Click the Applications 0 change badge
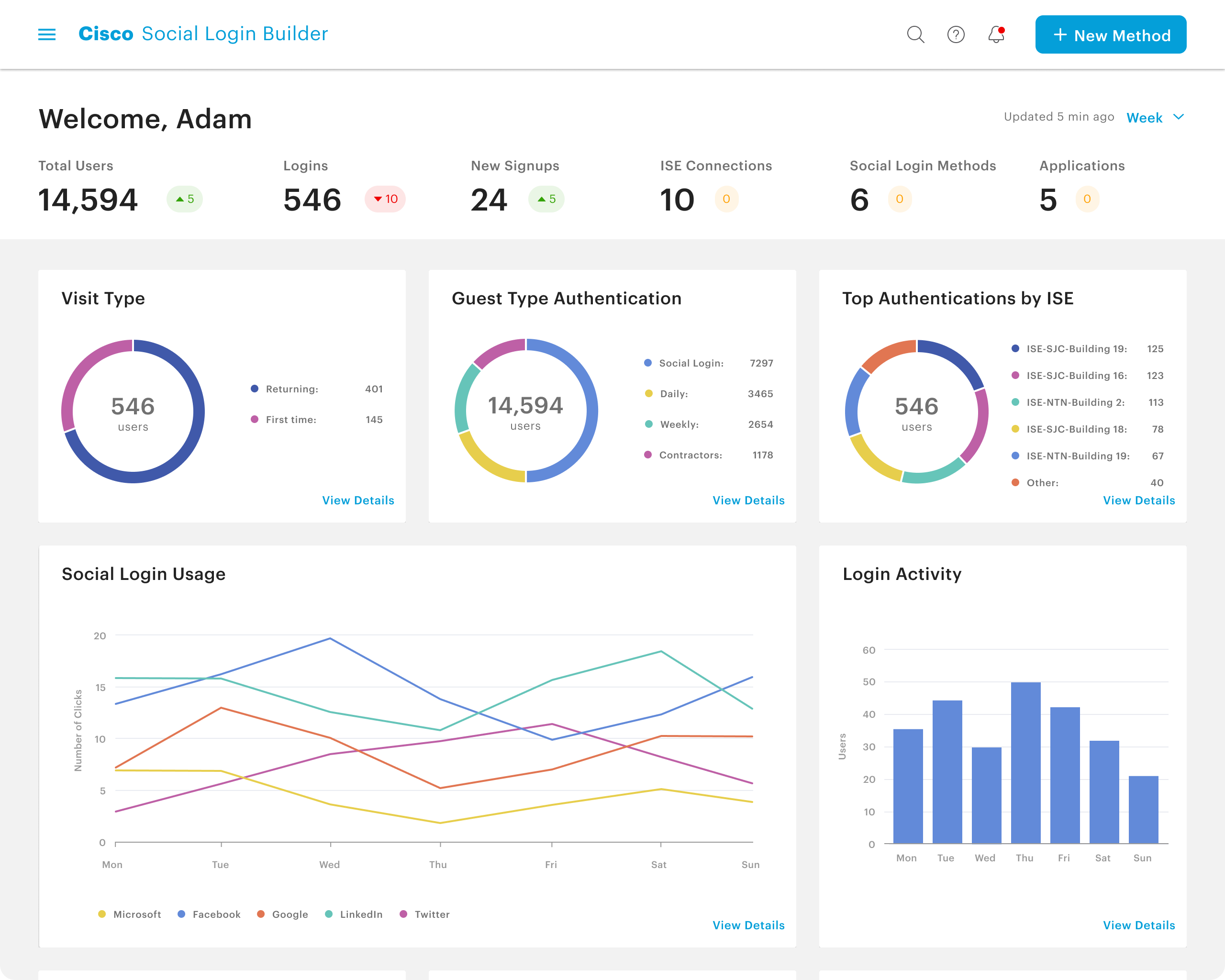The image size is (1225, 980). click(1087, 200)
